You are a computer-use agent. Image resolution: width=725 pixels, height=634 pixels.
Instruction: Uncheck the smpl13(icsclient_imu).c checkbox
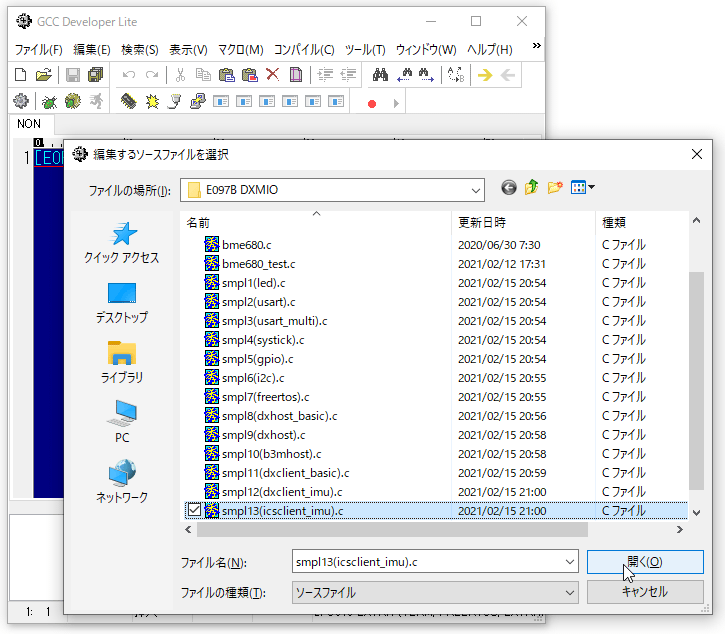(194, 511)
